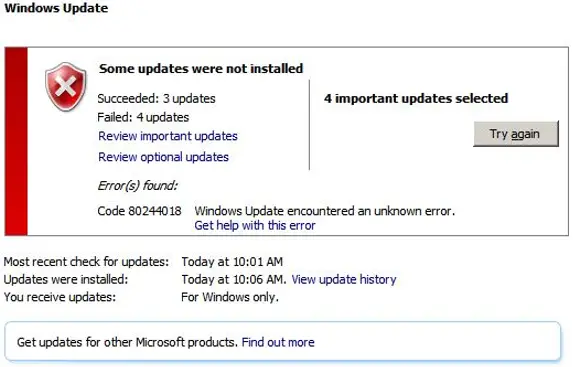This screenshot has height=367, width=573.
Task: Open Review important updates link
Action: pyautogui.click(x=168, y=136)
